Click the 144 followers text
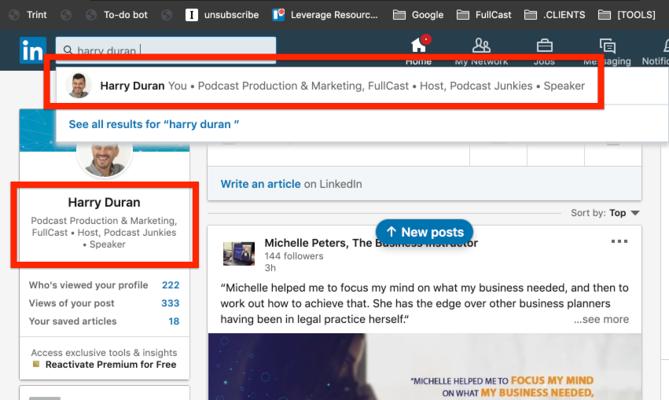The image size is (669, 400). point(294,256)
